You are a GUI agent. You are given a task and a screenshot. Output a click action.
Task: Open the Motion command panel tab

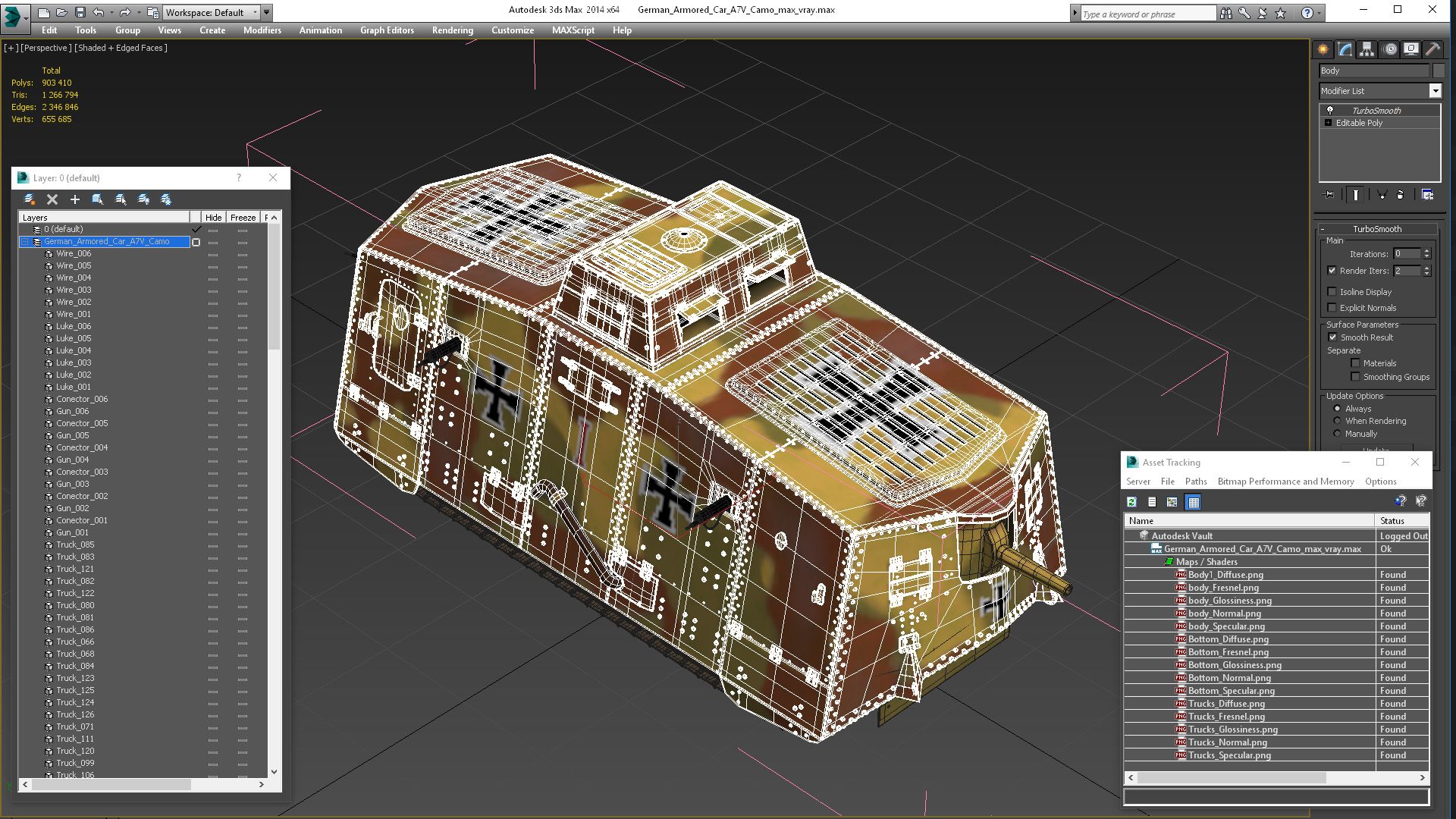click(1390, 49)
